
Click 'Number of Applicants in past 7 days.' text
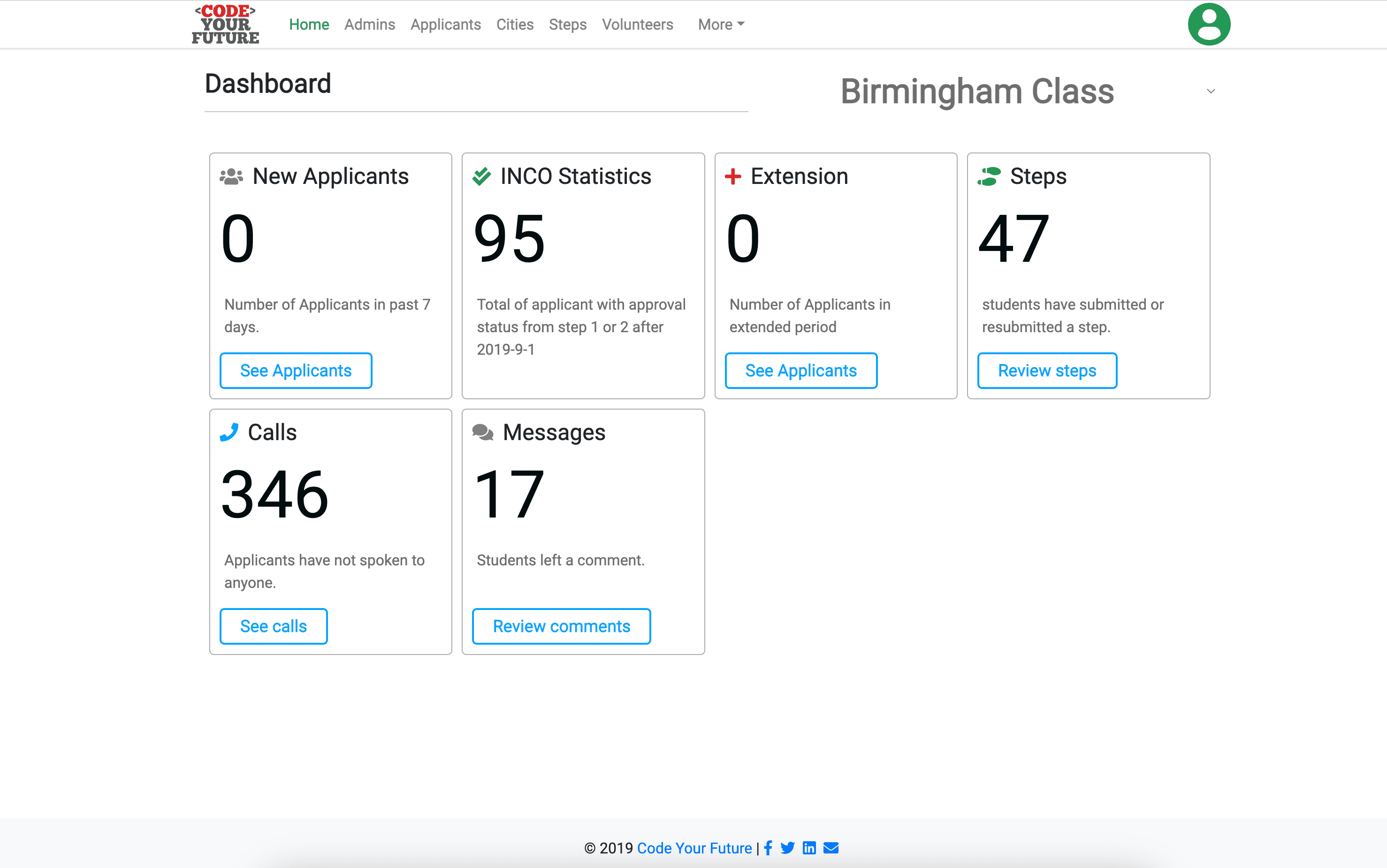tap(327, 315)
